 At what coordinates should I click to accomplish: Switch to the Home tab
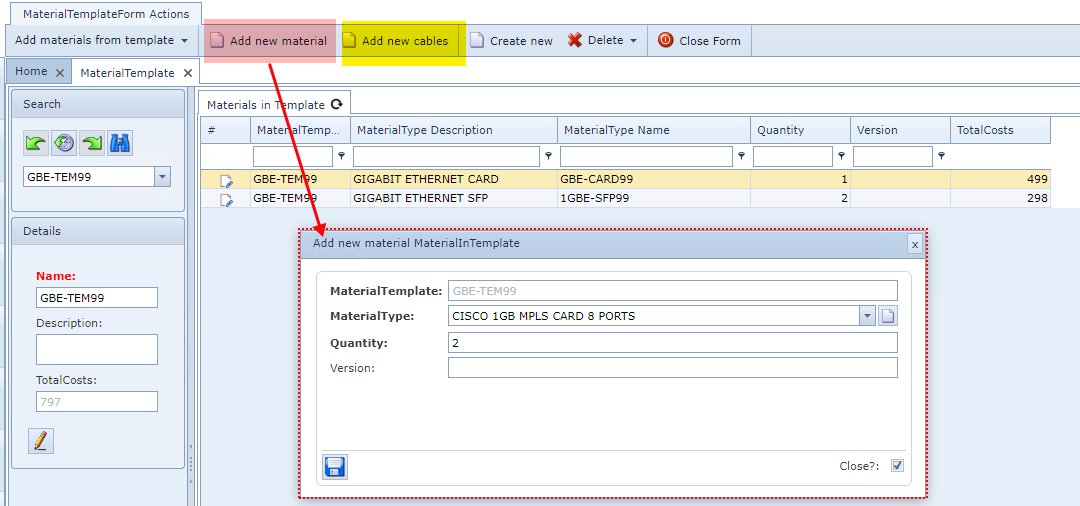(x=31, y=72)
